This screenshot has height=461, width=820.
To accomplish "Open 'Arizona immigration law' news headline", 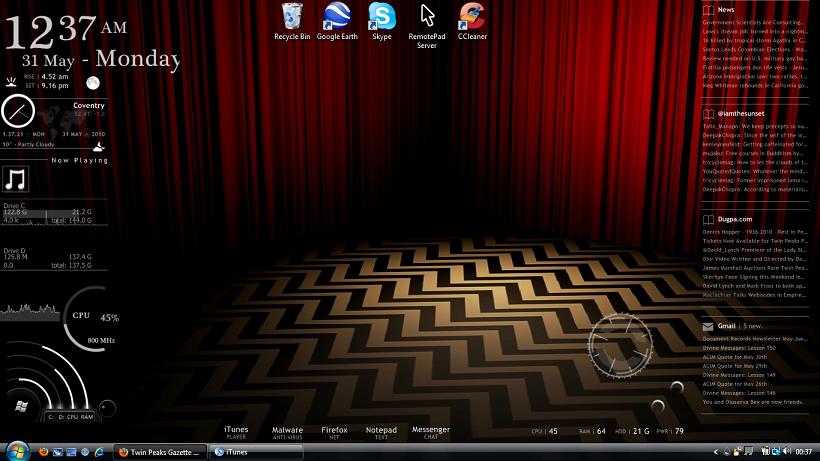I will pos(754,76).
